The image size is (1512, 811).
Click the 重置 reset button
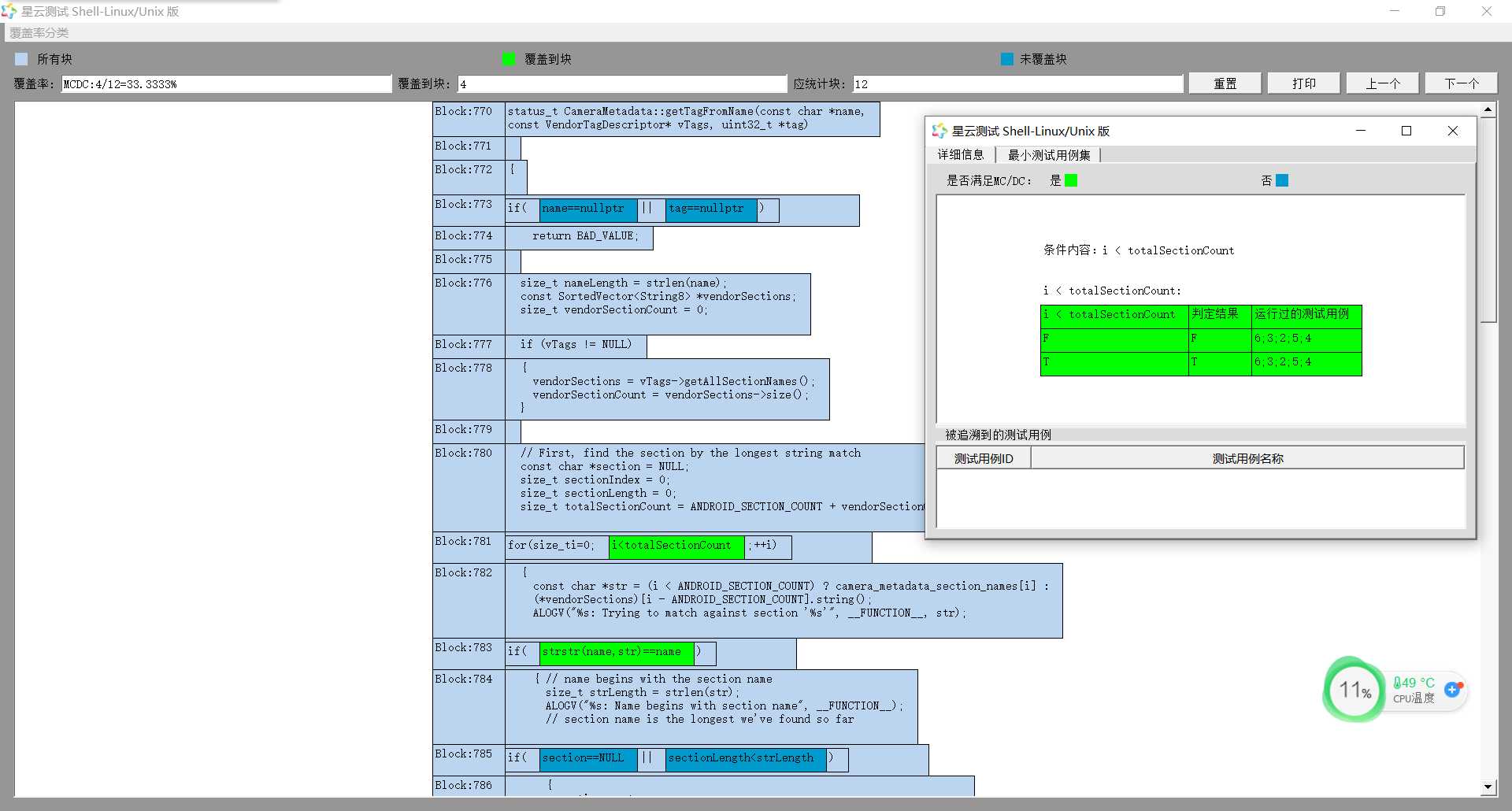point(1225,83)
